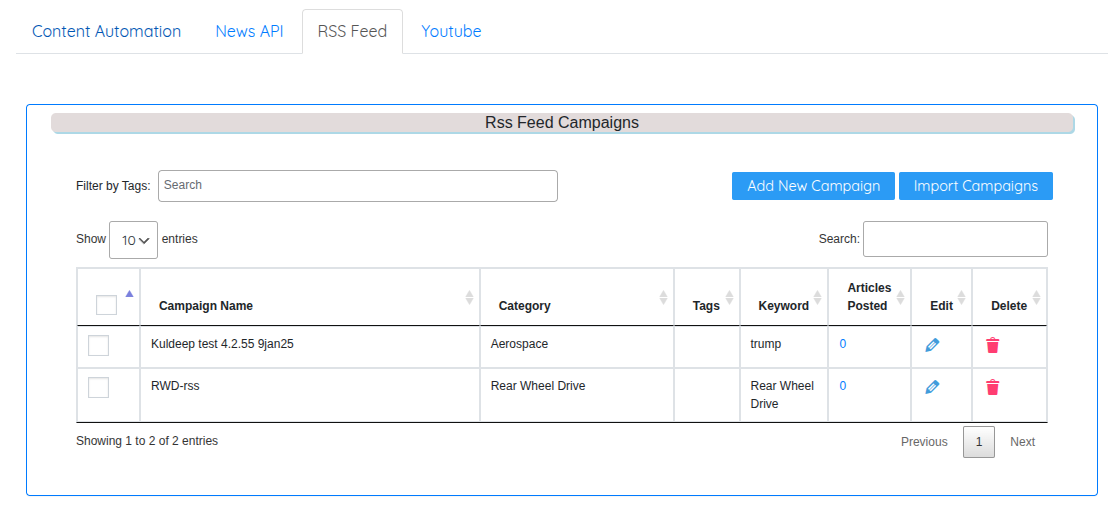1111x525 pixels.
Task: Switch to the Content Automation tab
Action: pos(106,31)
